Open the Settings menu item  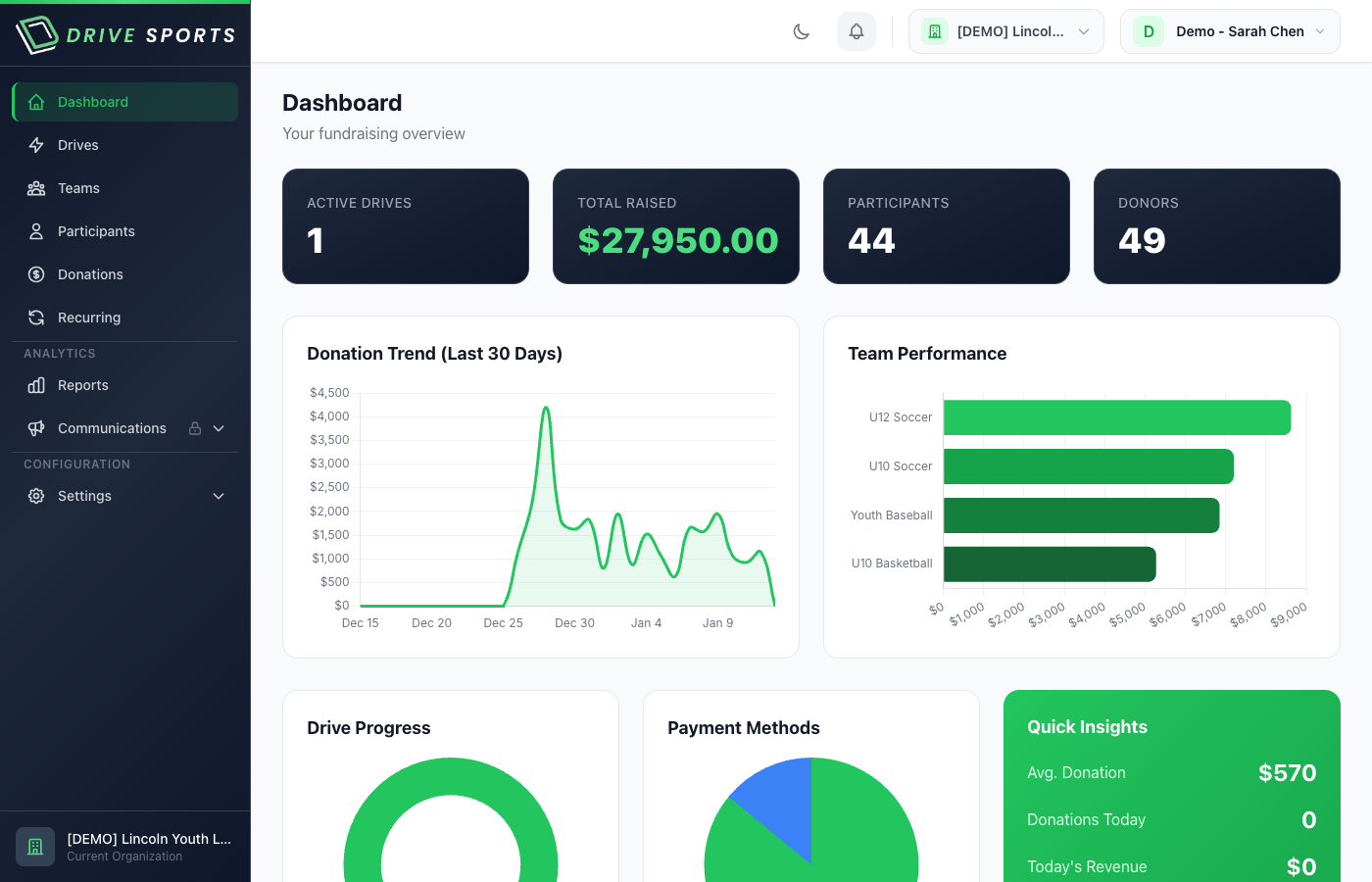click(x=125, y=496)
